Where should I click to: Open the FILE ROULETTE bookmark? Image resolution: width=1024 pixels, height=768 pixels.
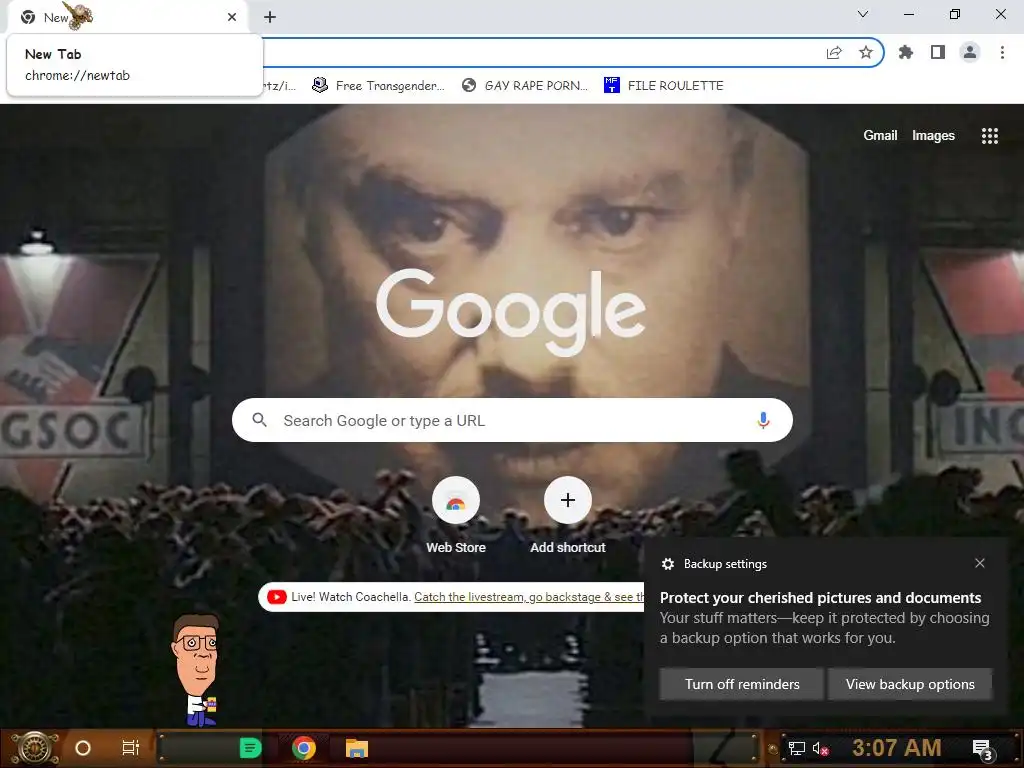coord(664,86)
